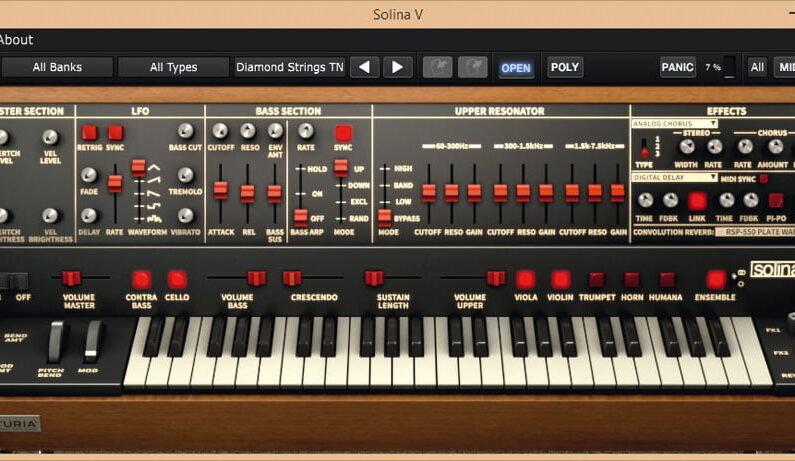Click the first greyed-out MIDI learn icon
The width and height of the screenshot is (795, 461).
pos(438,67)
